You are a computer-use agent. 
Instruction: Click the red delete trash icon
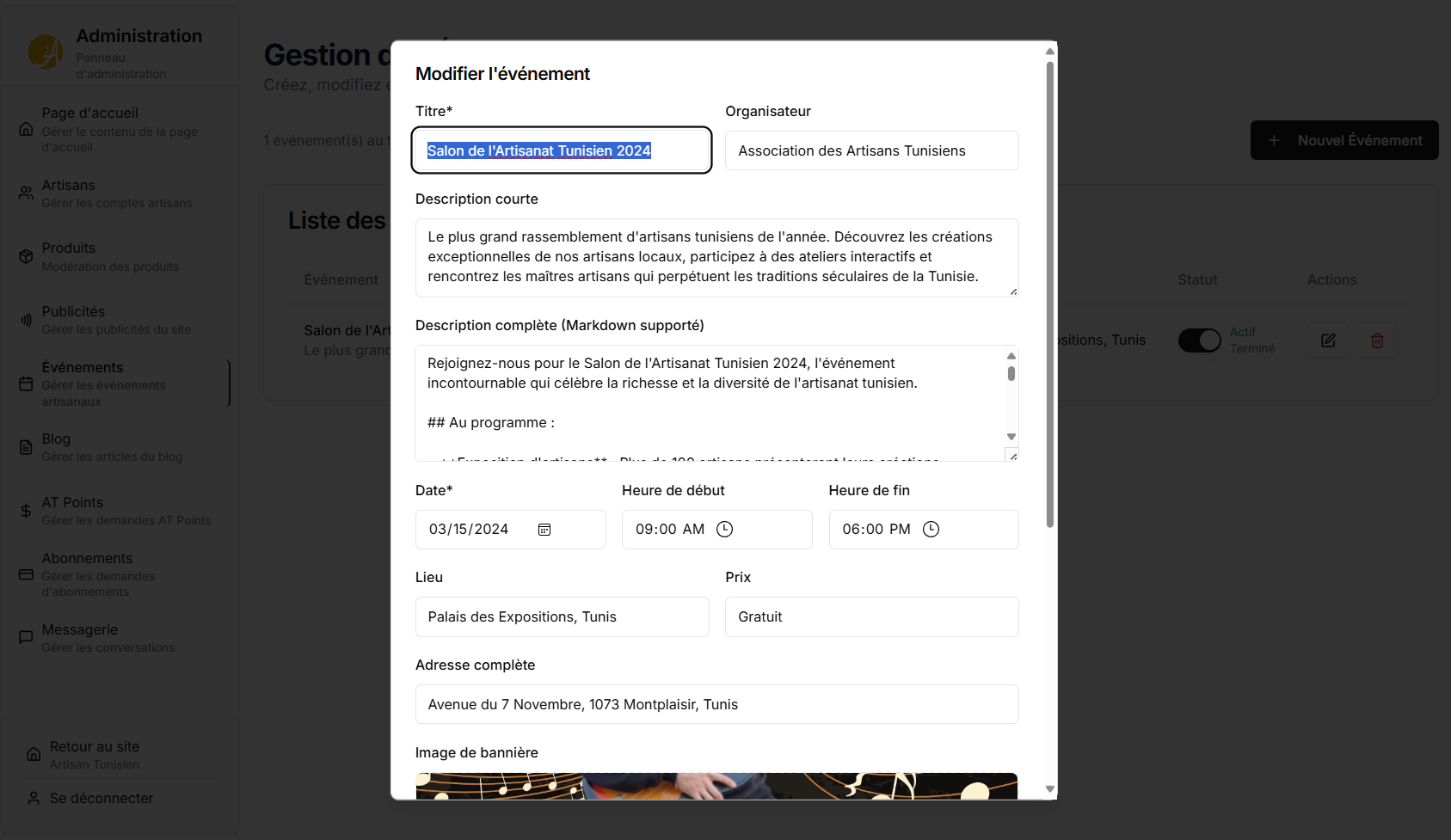coord(1377,340)
